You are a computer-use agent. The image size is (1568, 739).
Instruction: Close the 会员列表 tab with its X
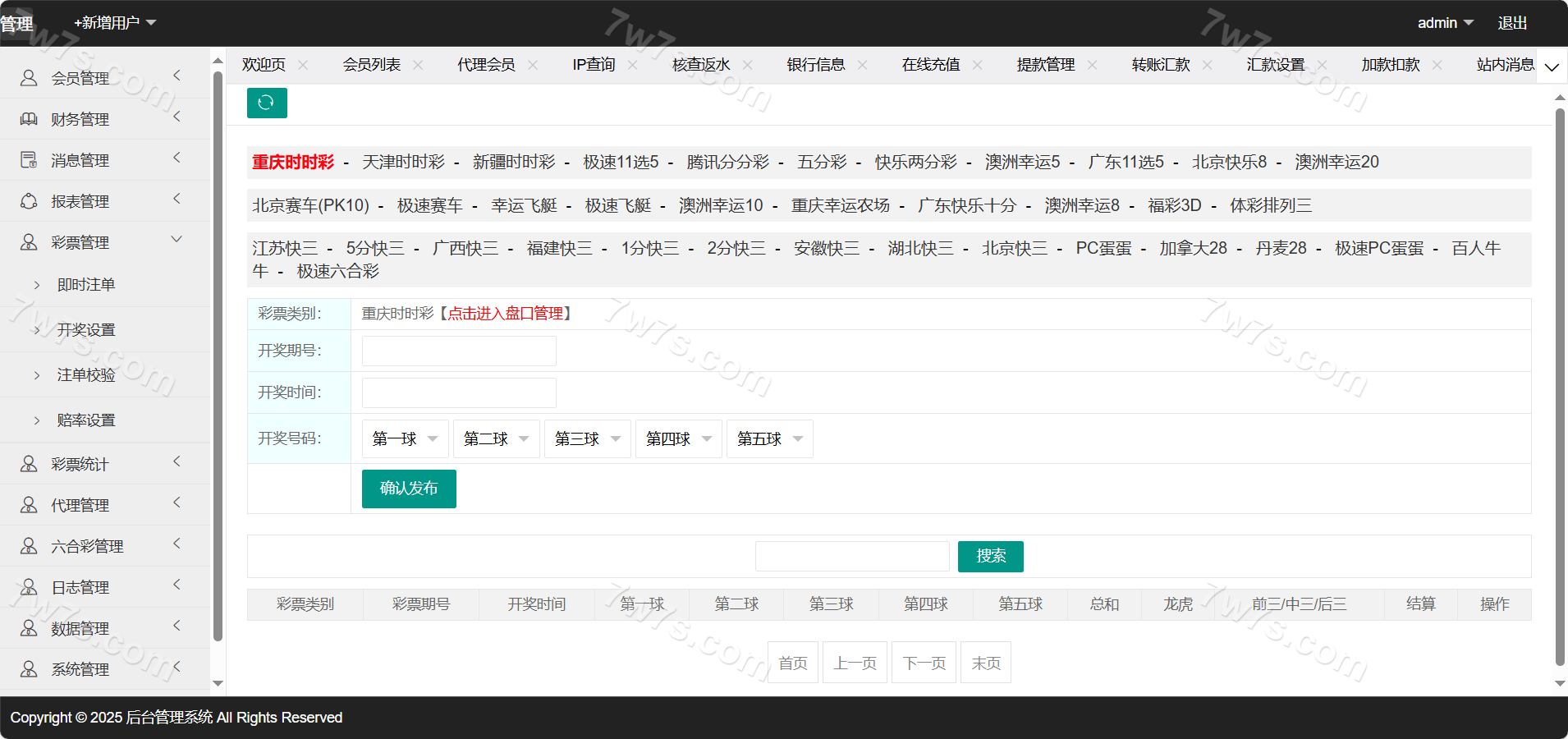pyautogui.click(x=418, y=65)
